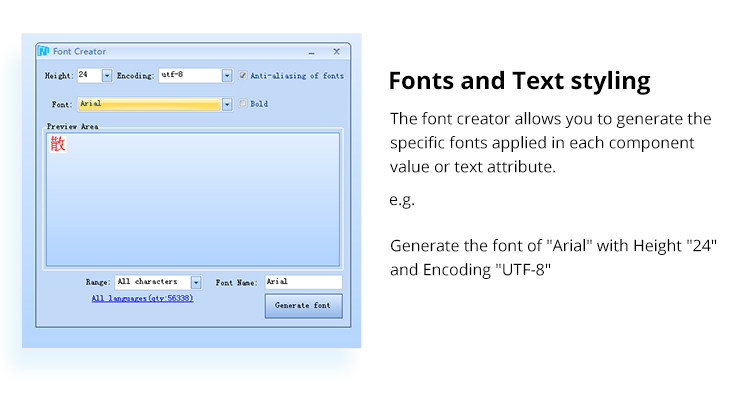Open the Height dropdown arrow
Screen dimensions: 750x409
tap(107, 76)
